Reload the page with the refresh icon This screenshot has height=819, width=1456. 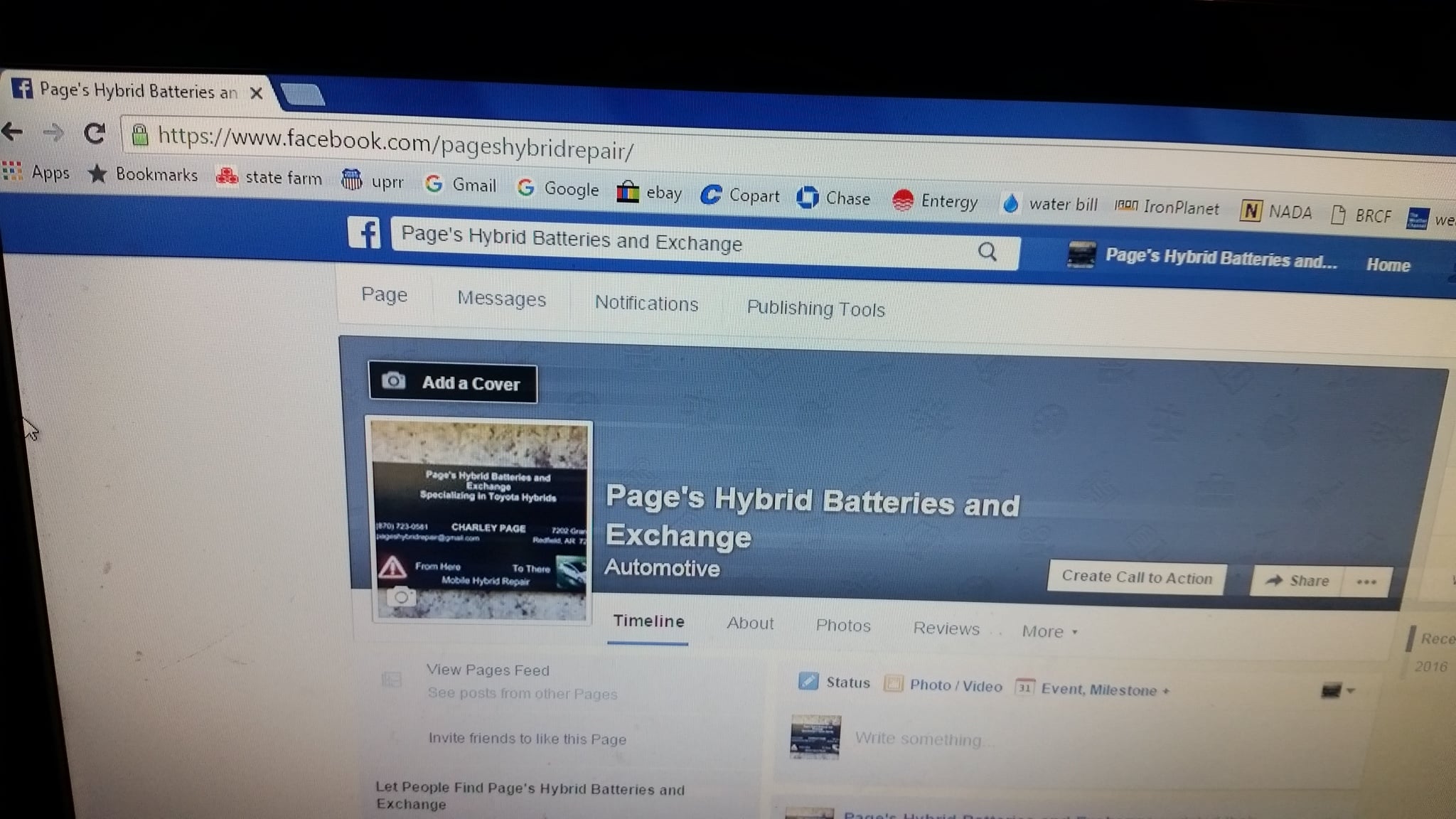[95, 133]
